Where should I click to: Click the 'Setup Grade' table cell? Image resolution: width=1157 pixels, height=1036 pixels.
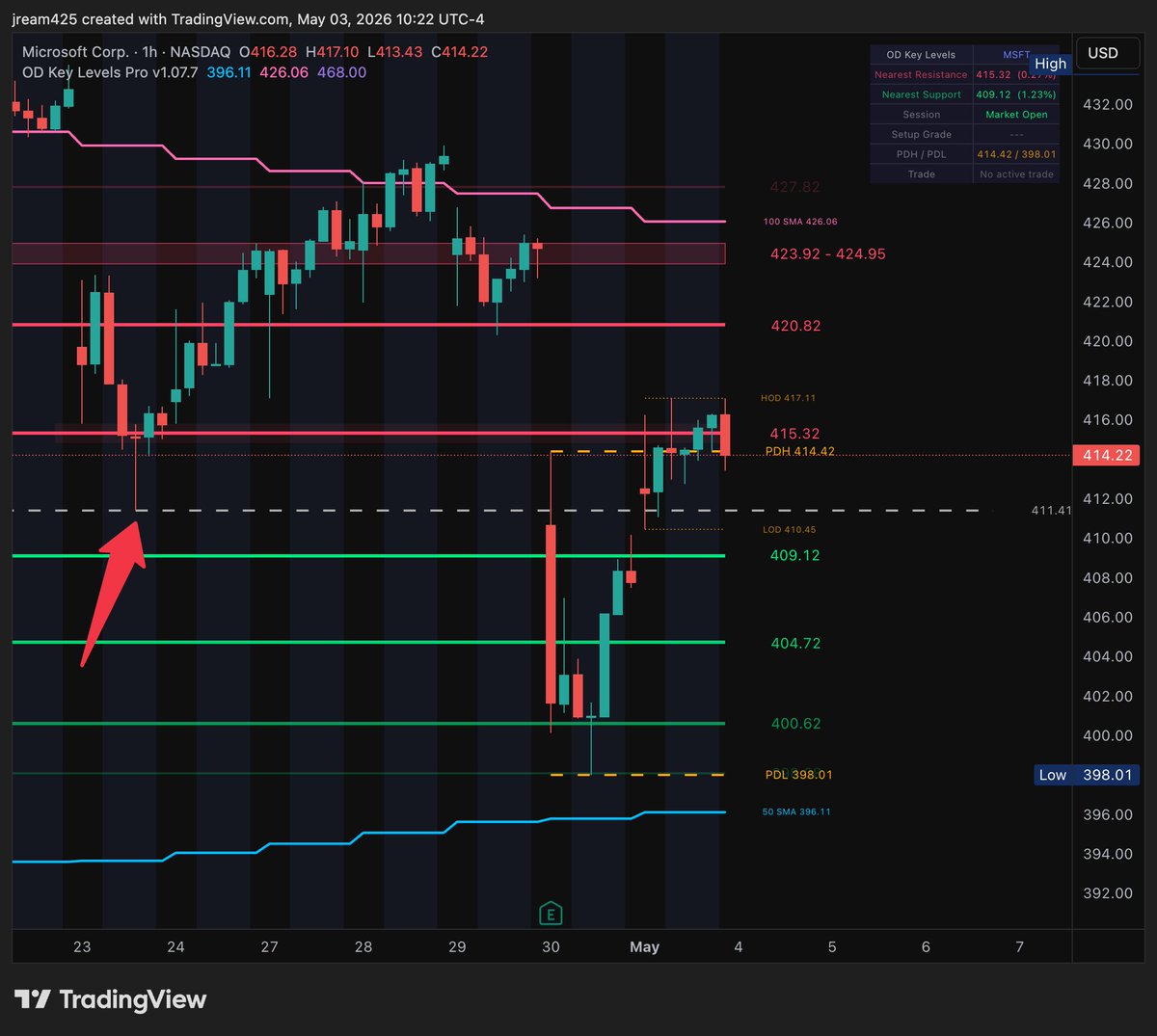(921, 135)
